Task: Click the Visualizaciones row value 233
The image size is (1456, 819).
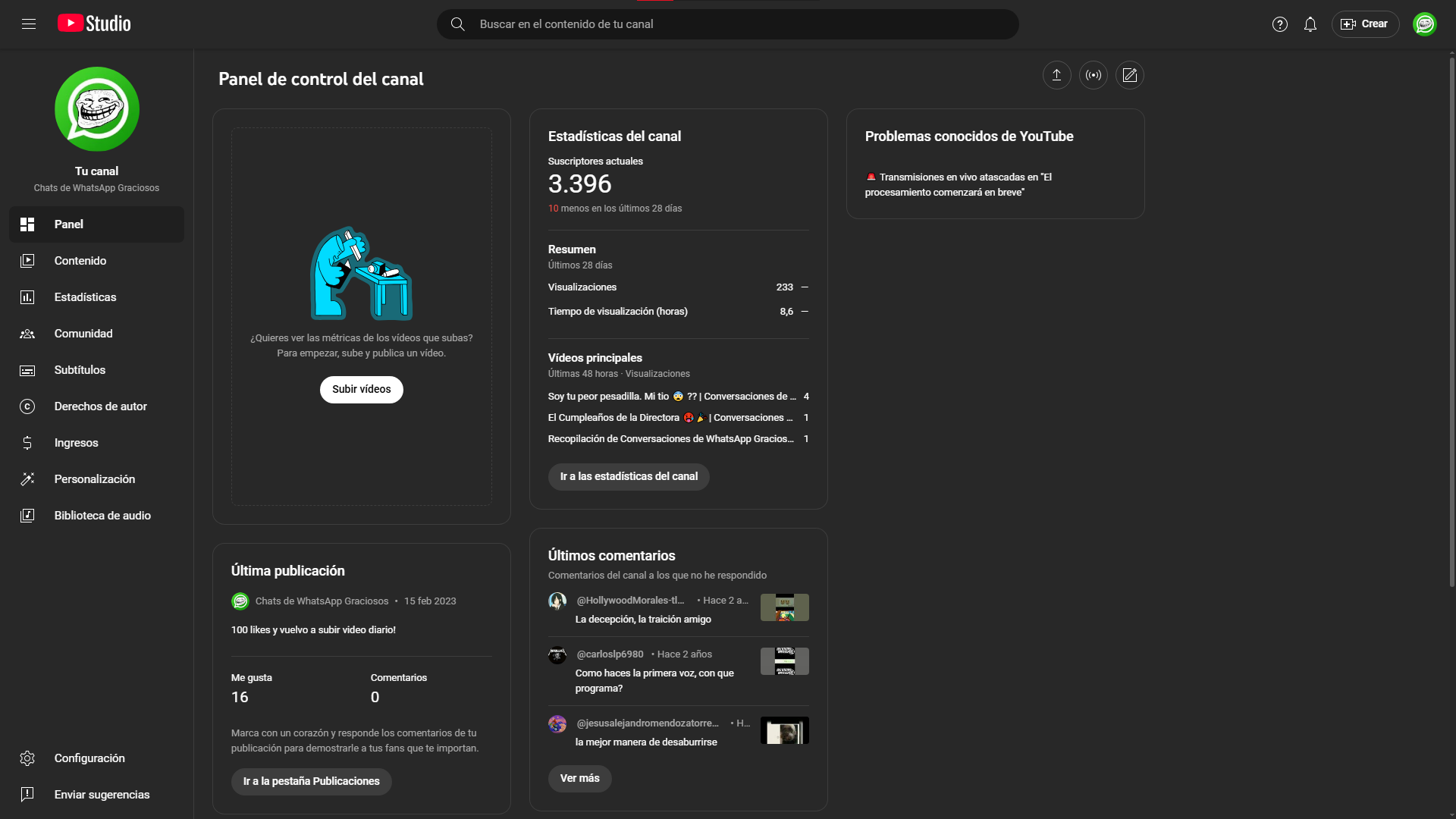Action: [x=784, y=287]
